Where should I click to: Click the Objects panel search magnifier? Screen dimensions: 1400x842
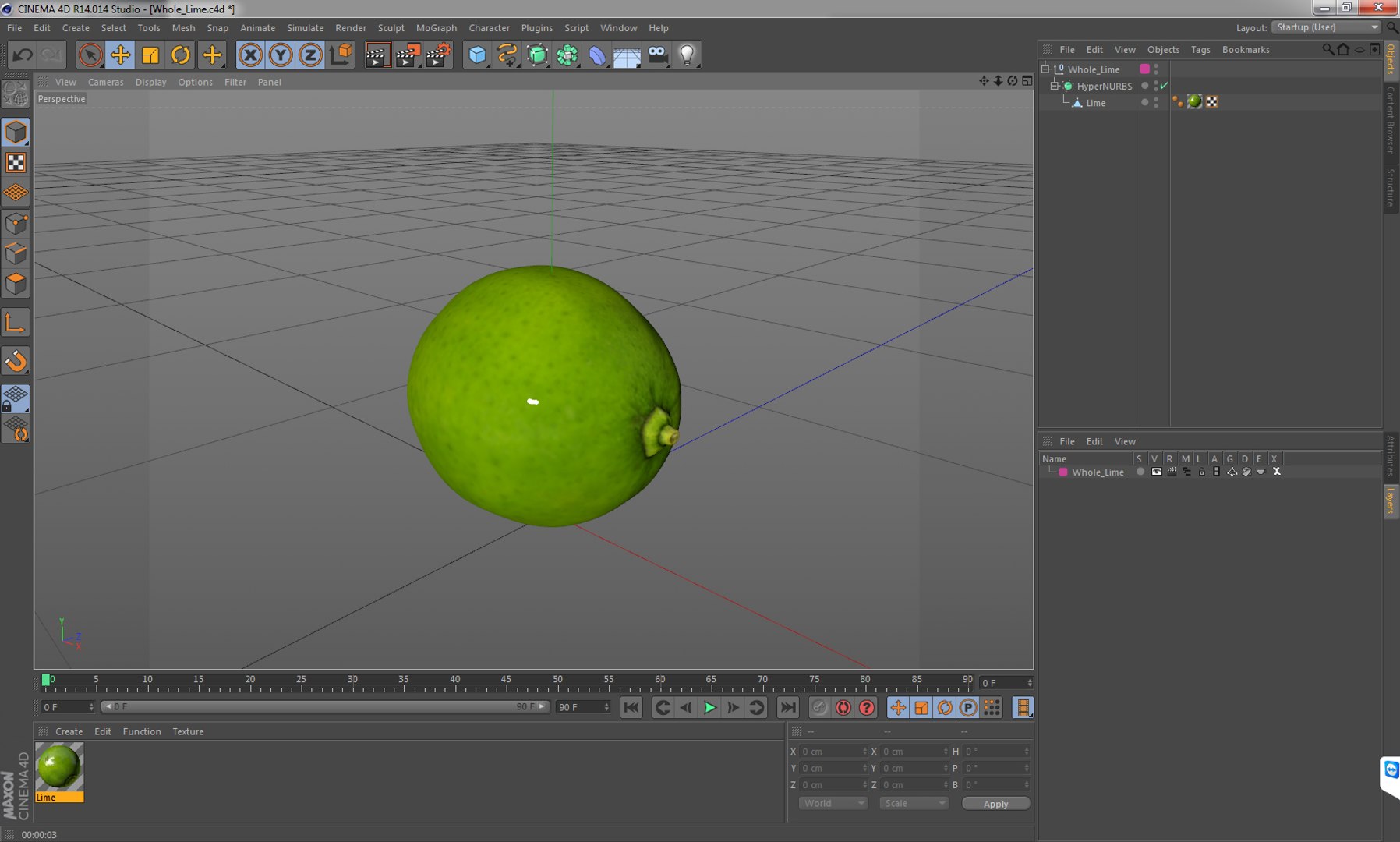[1328, 49]
